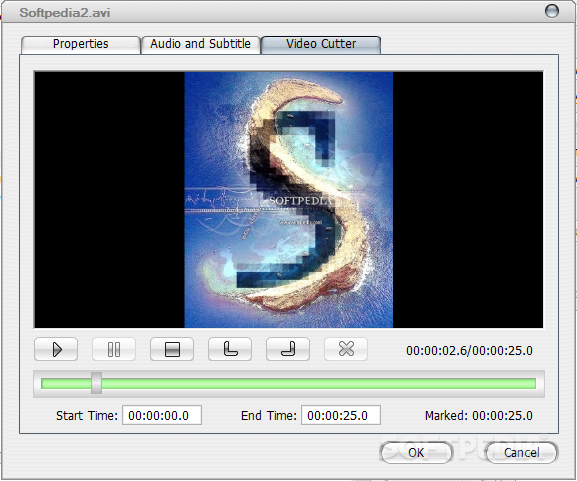
Task: Click the OK button
Action: point(416,452)
